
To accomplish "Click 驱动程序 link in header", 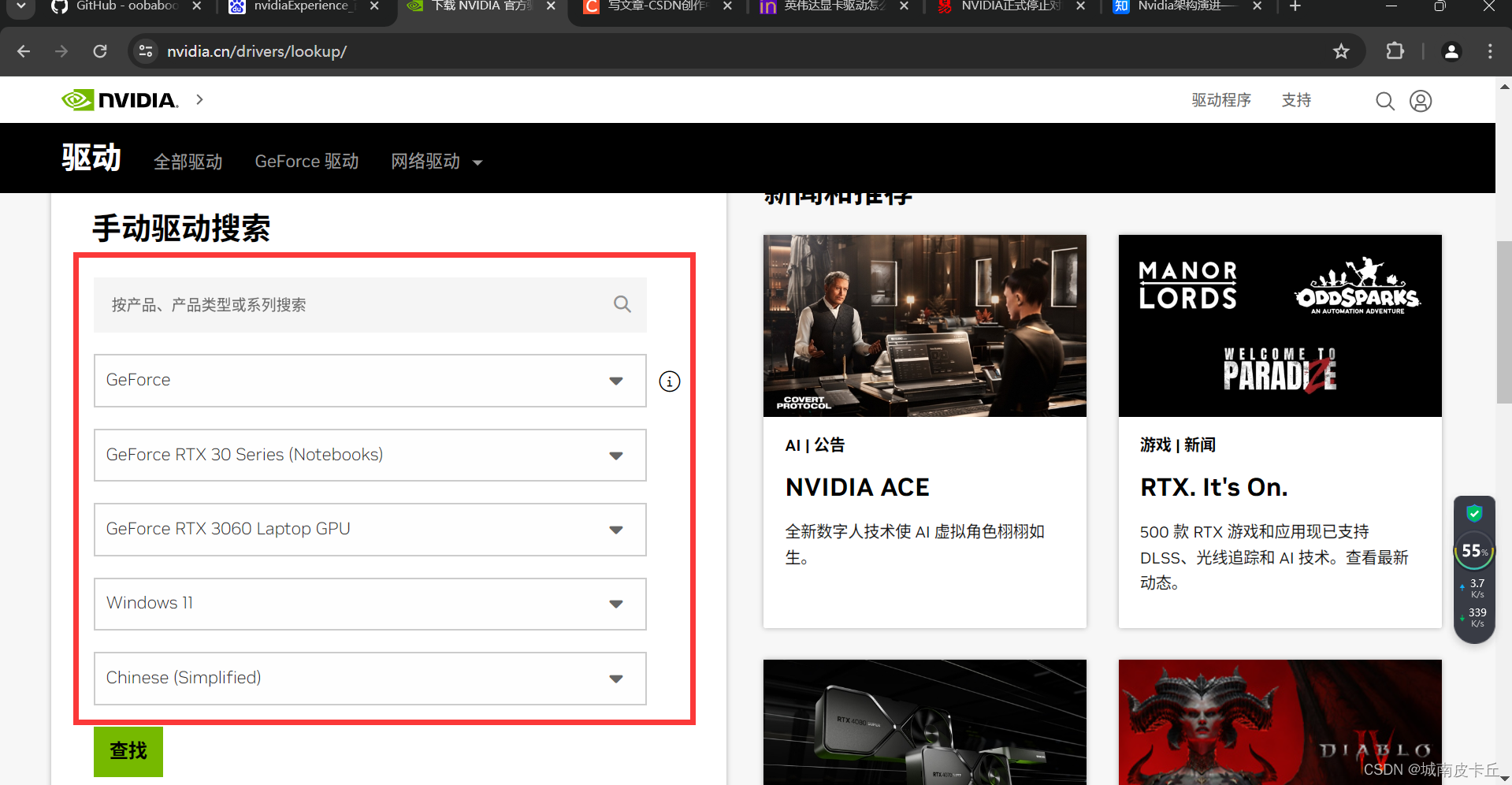I will (1221, 100).
